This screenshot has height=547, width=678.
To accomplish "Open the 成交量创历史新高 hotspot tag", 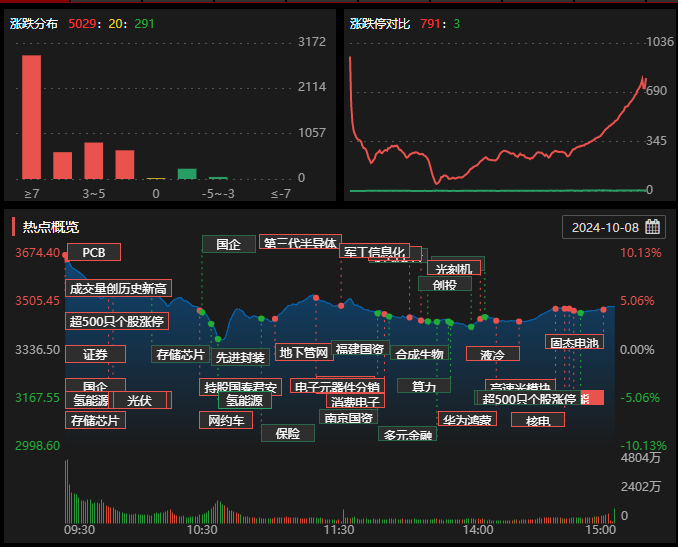I will (118, 288).
